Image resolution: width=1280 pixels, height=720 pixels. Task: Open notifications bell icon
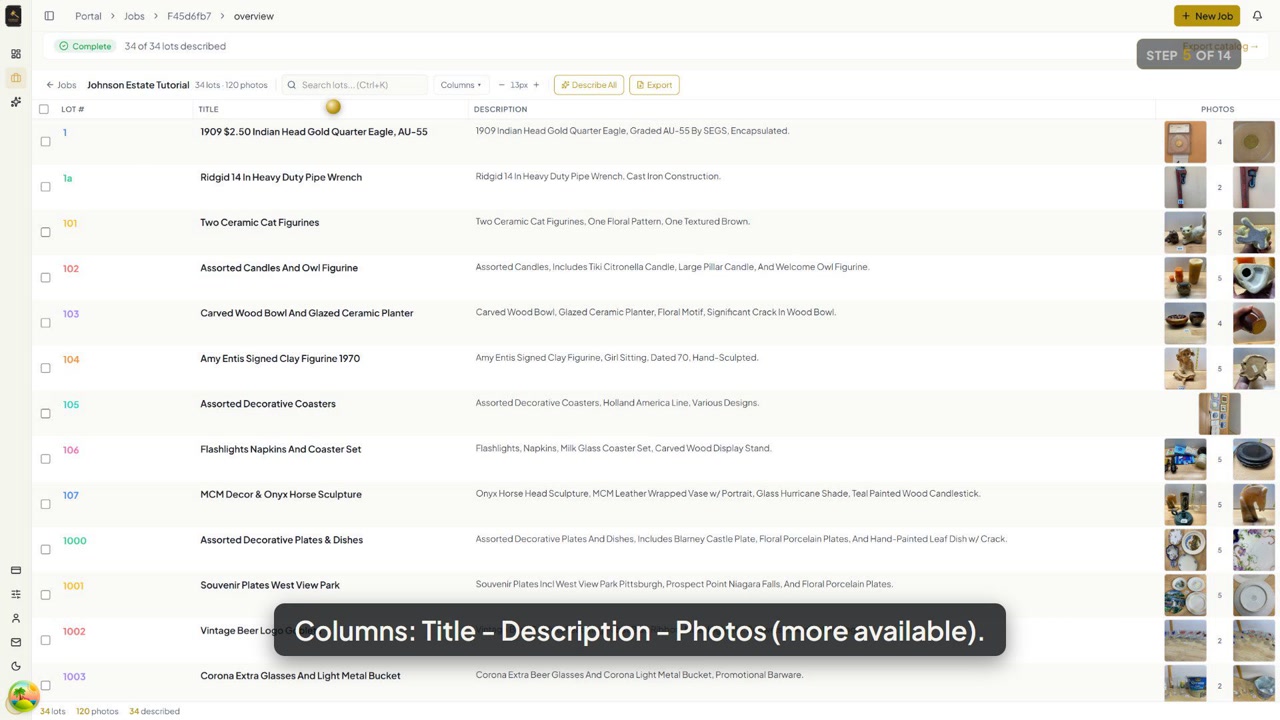[x=1257, y=16]
